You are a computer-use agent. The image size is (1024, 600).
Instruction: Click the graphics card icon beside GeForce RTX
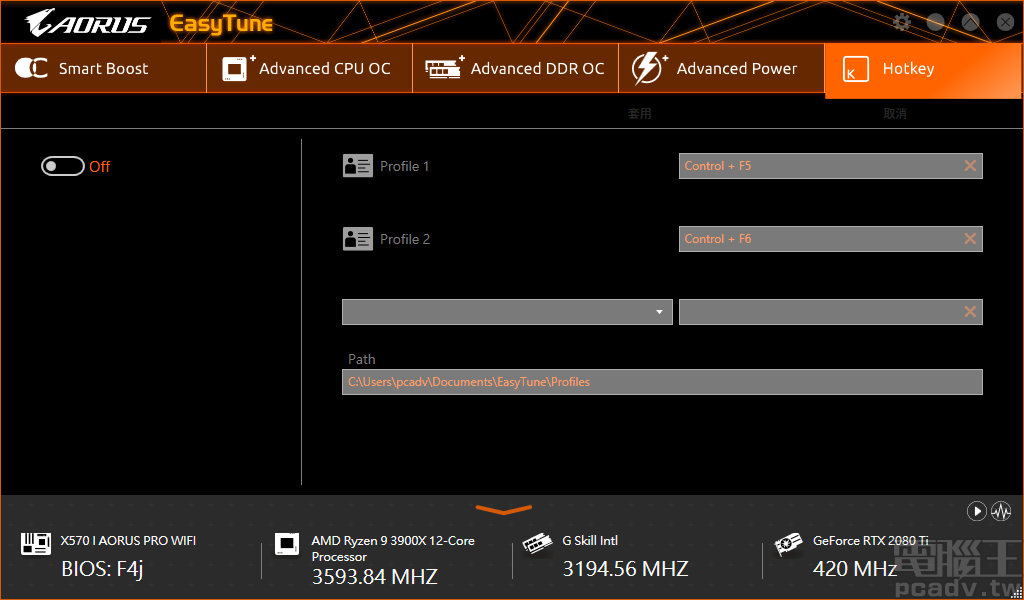click(x=790, y=544)
